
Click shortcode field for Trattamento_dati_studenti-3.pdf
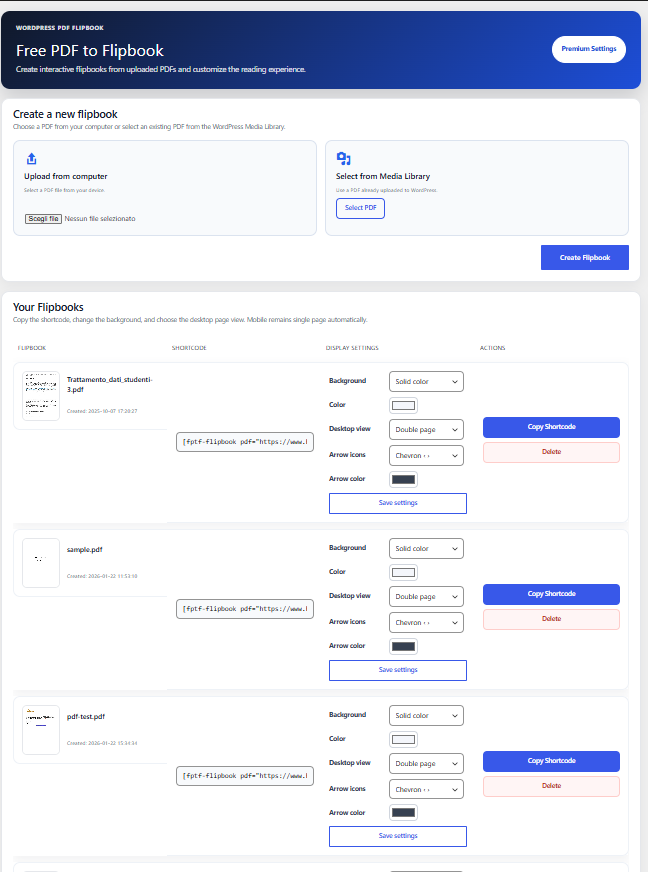tap(245, 442)
